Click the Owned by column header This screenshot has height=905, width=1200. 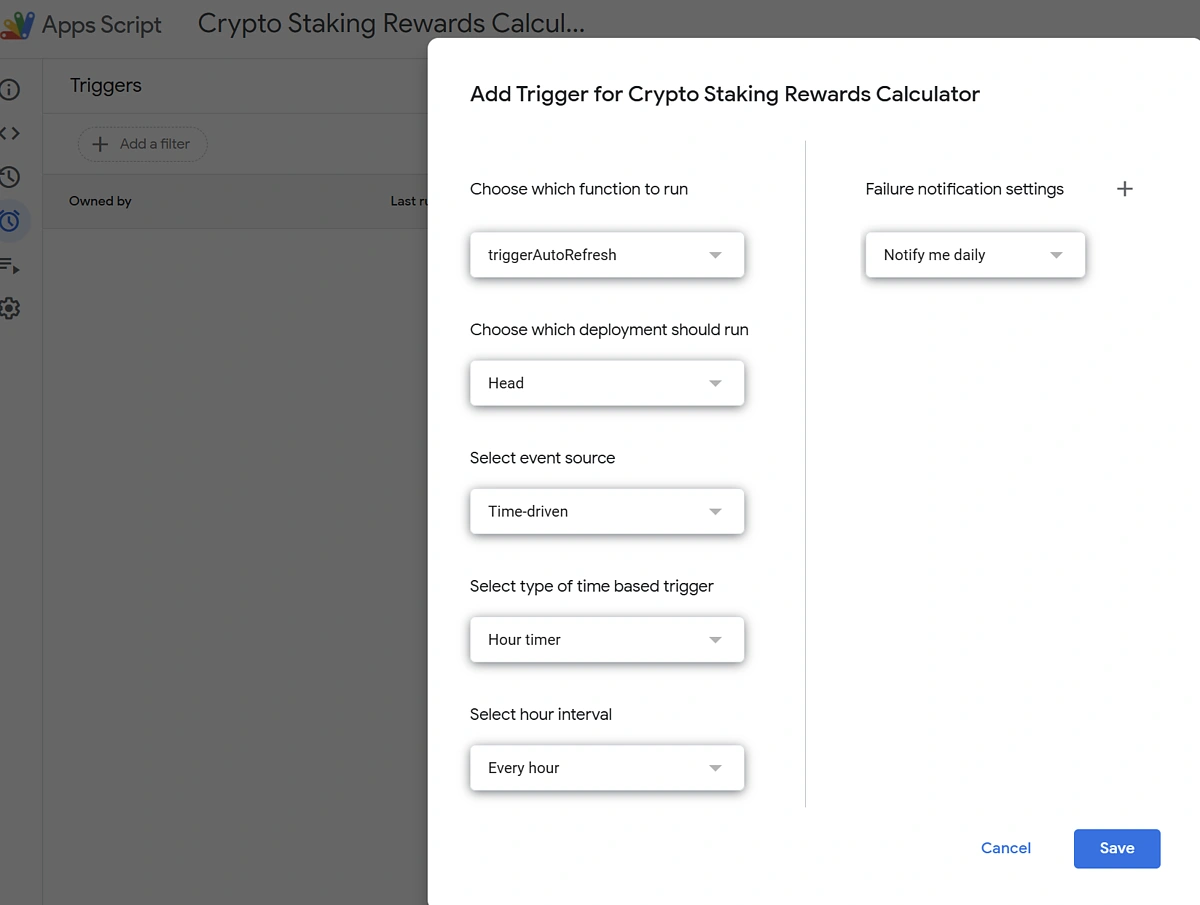99,201
